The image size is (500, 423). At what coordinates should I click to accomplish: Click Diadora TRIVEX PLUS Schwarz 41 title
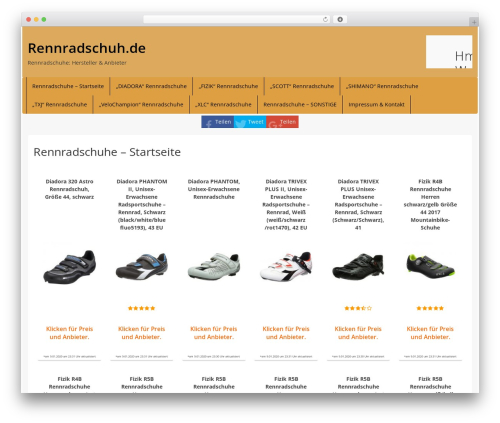click(358, 205)
